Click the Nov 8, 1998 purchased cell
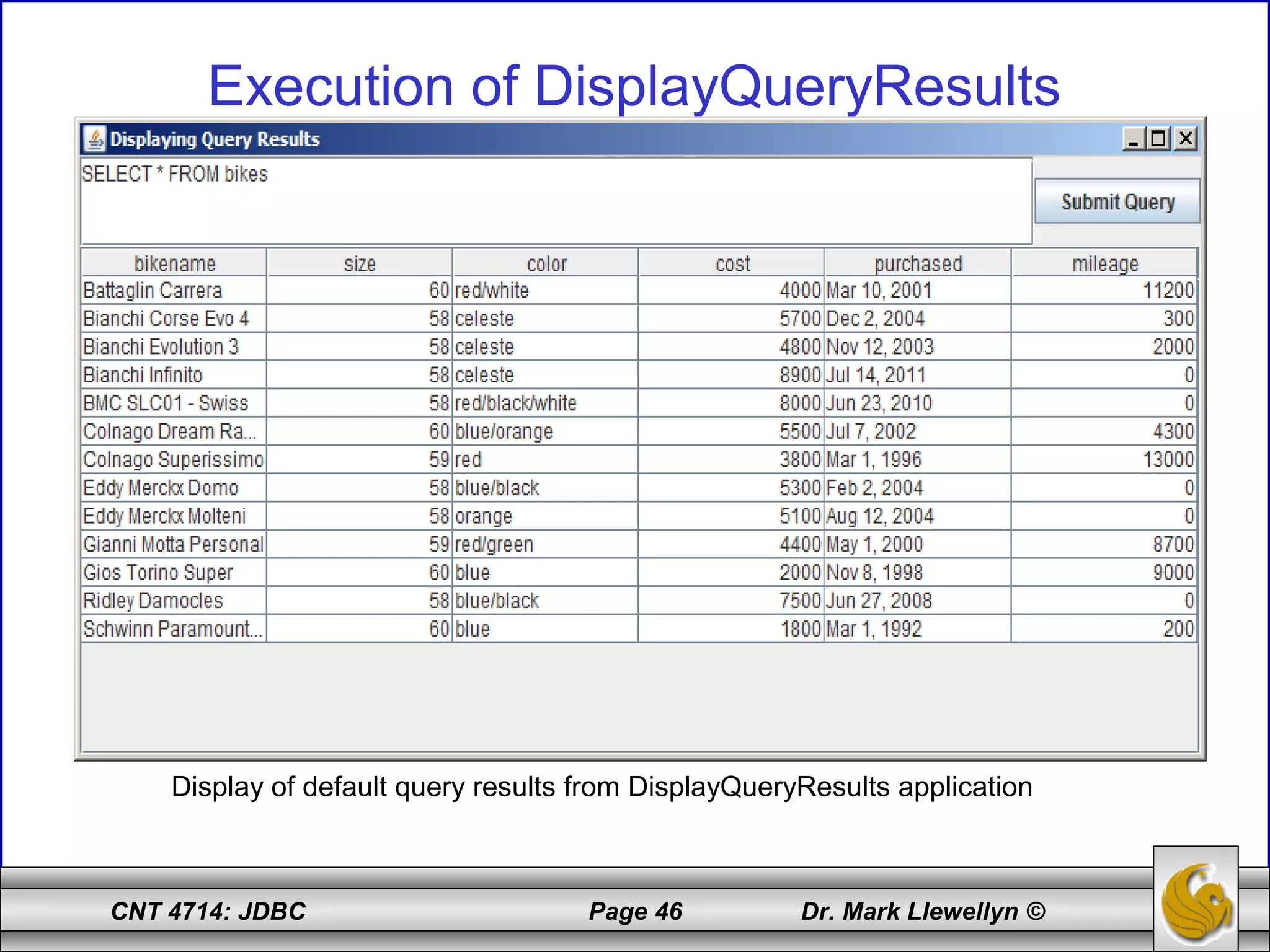 coord(918,572)
